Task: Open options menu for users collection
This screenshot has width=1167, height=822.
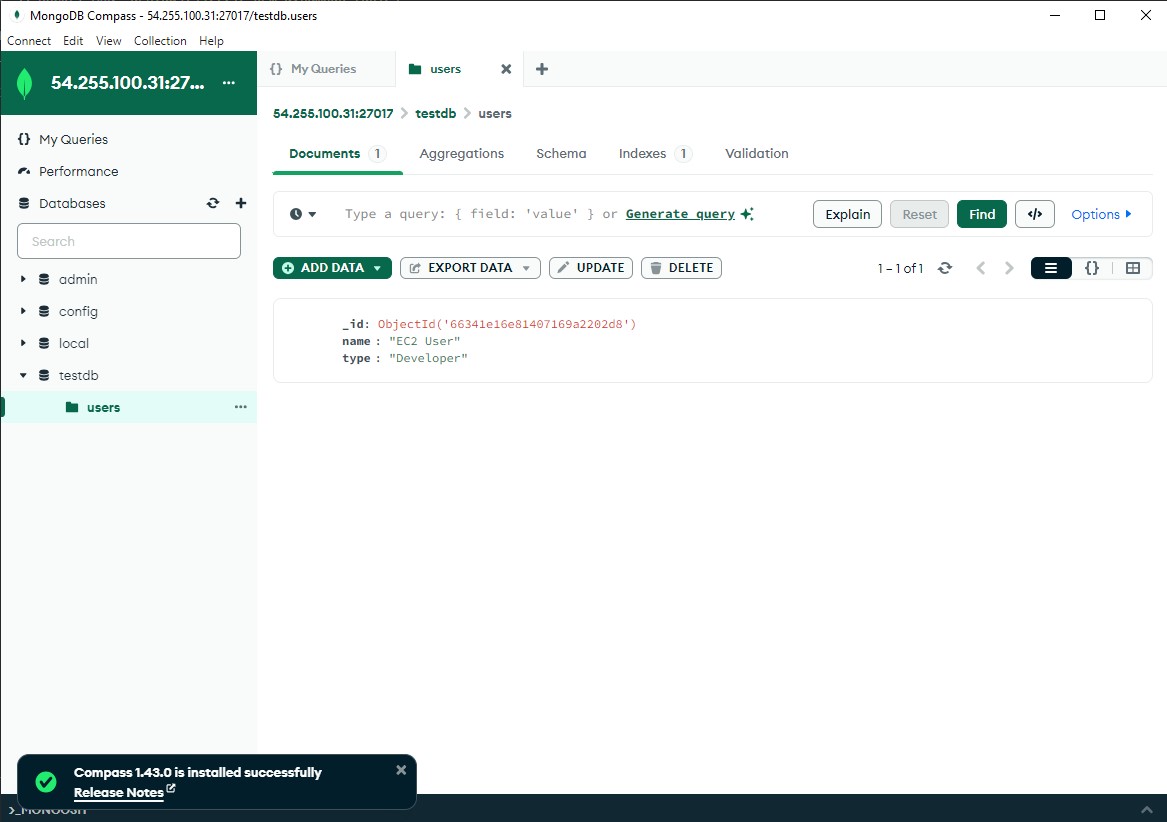Action: click(240, 407)
